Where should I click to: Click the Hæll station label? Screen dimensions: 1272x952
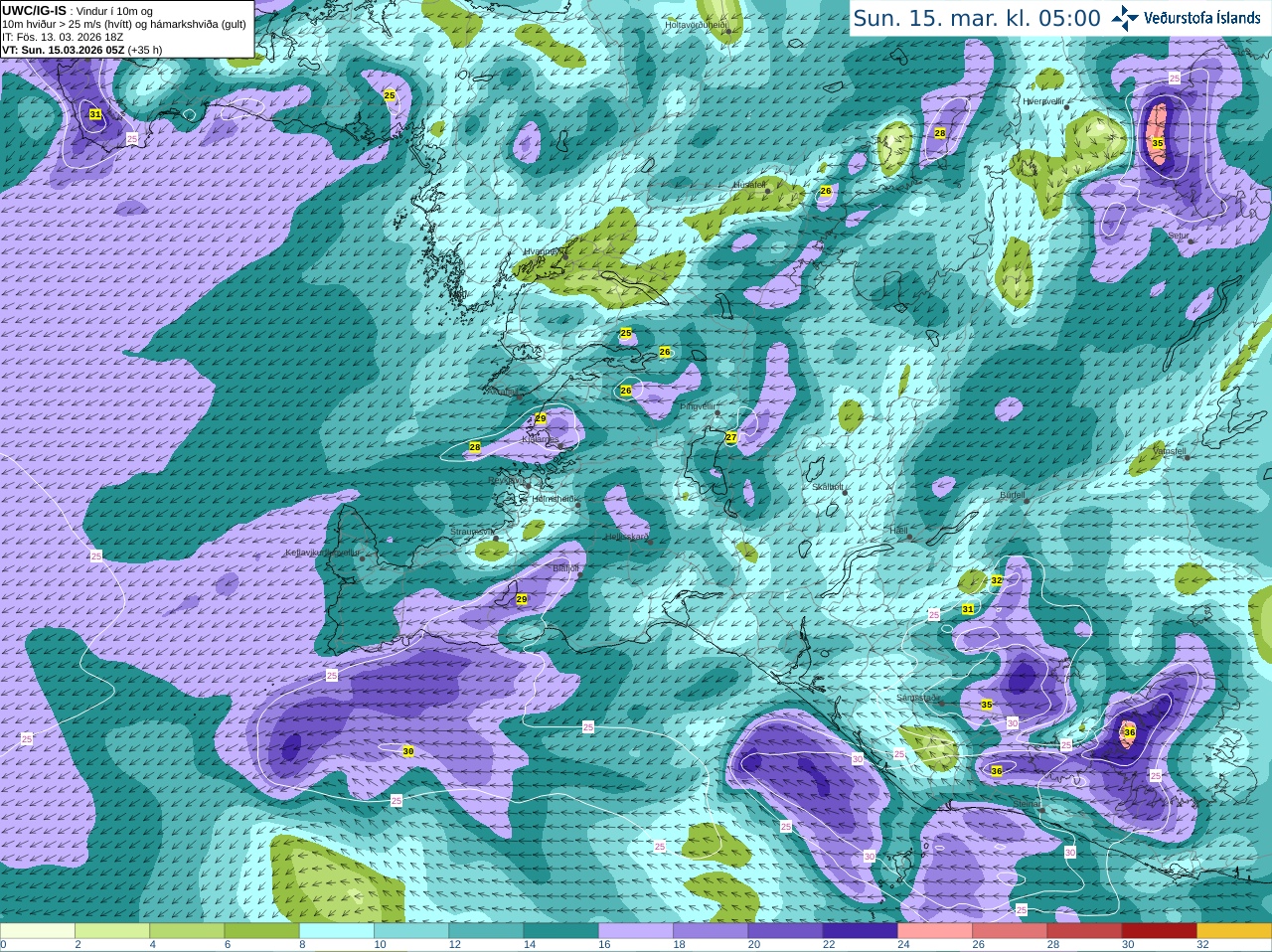(899, 531)
